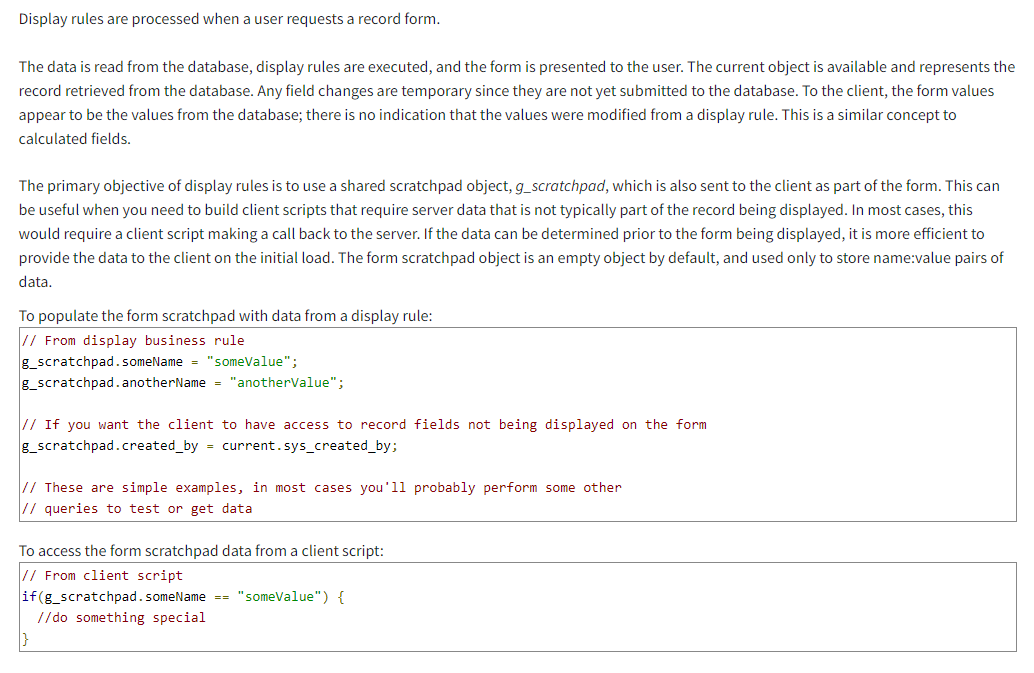The height and width of the screenshot is (673, 1034).
Task: Click the words 'calculated fields' in second paragraph
Action: (75, 138)
